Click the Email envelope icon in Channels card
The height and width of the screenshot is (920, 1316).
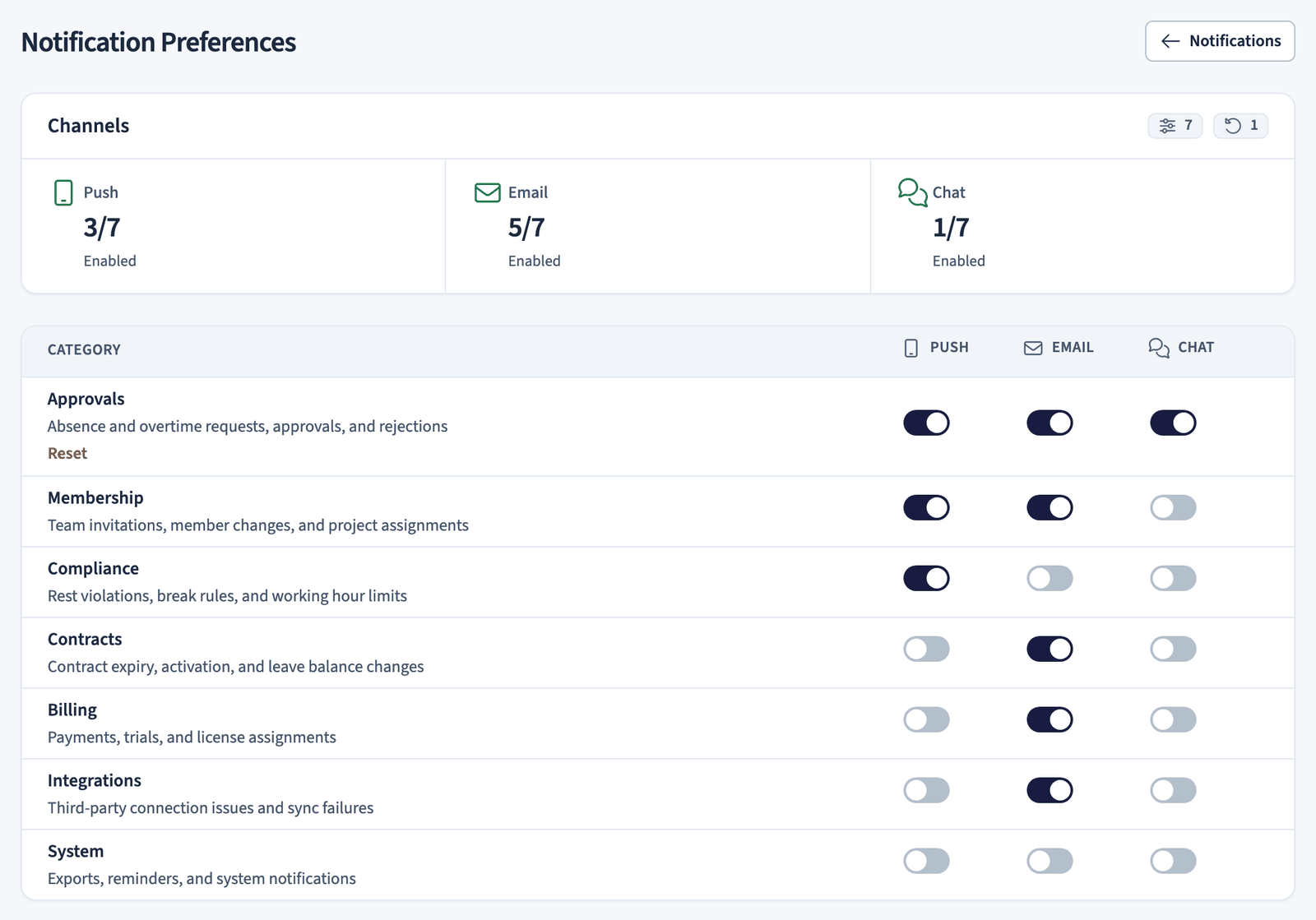pos(488,192)
